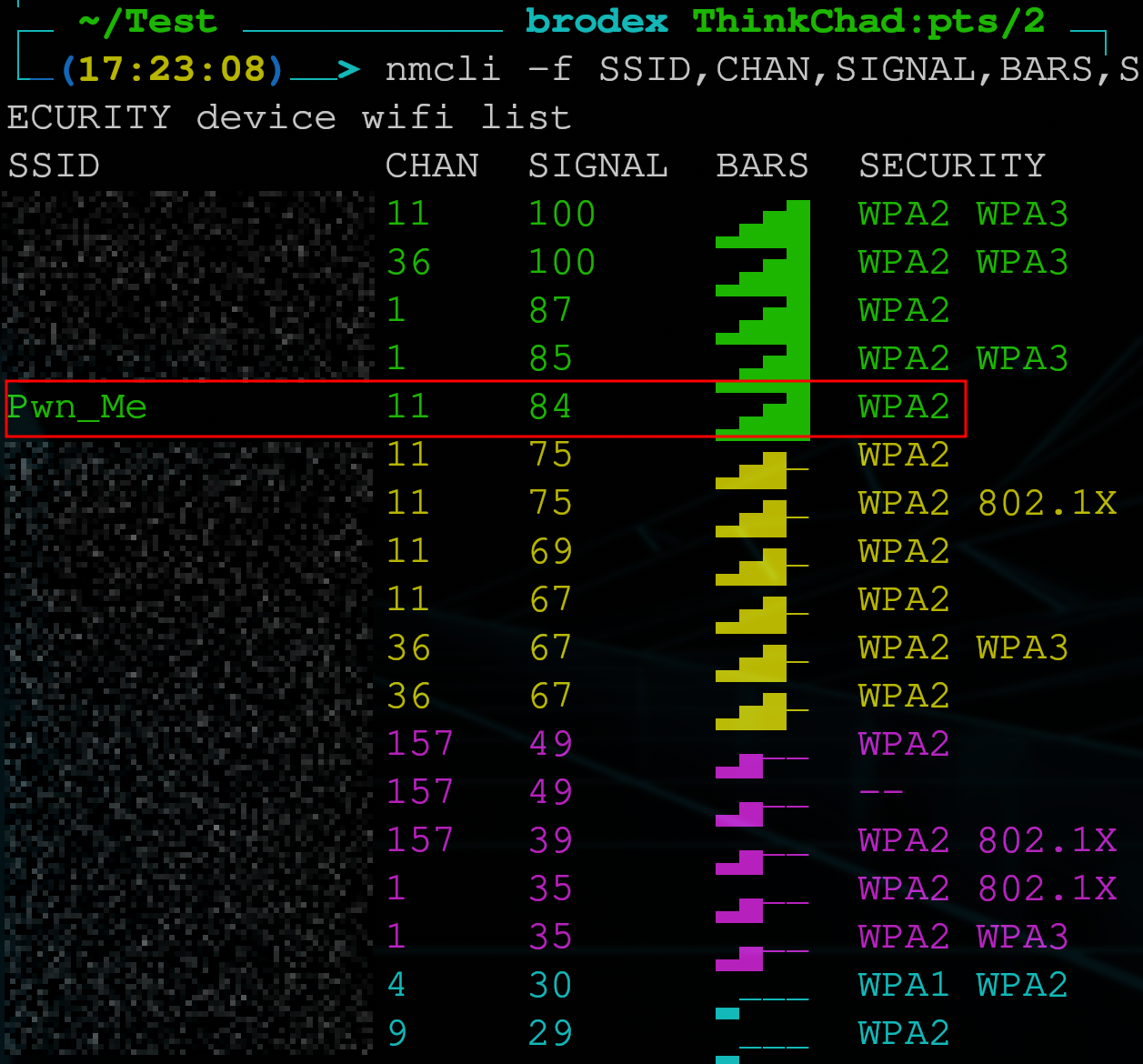Viewport: 1143px width, 1064px height.
Task: Select the WPA1 security label
Action: pos(904,985)
